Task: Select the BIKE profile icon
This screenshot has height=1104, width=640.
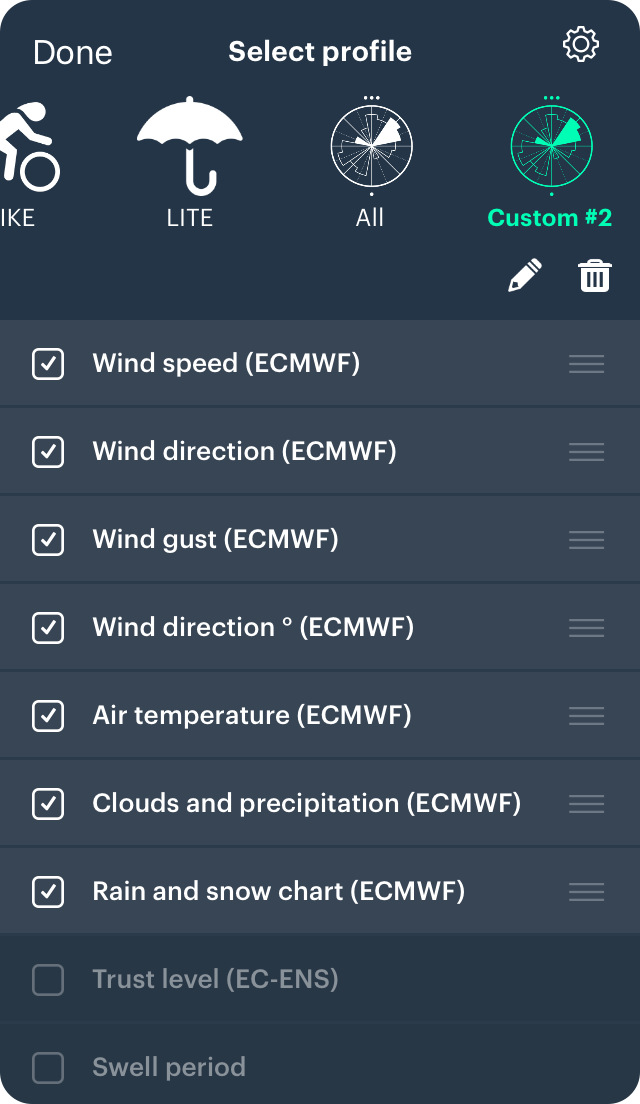Action: 25,145
